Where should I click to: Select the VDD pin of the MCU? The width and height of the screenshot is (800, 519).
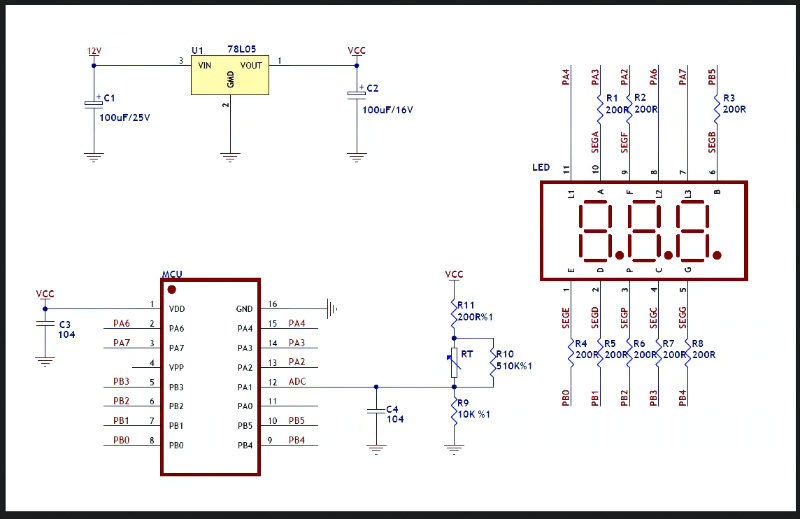[x=177, y=308]
